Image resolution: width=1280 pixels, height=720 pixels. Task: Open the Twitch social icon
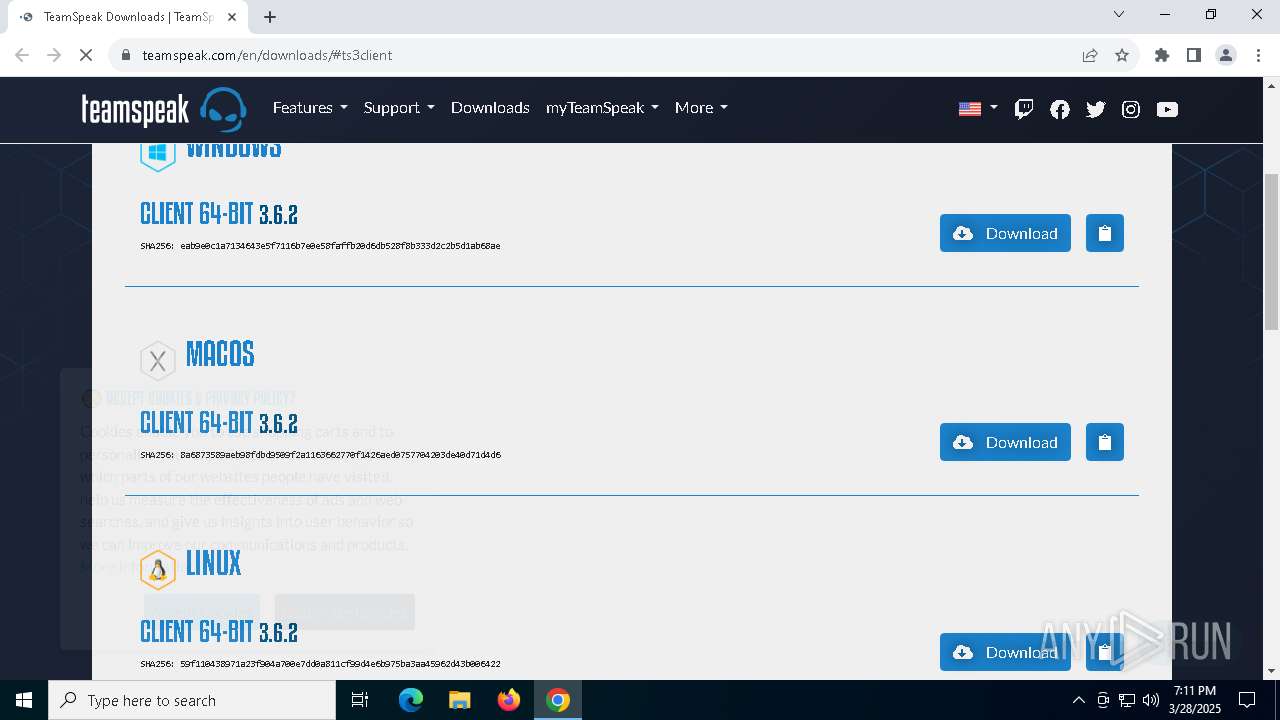1024,109
